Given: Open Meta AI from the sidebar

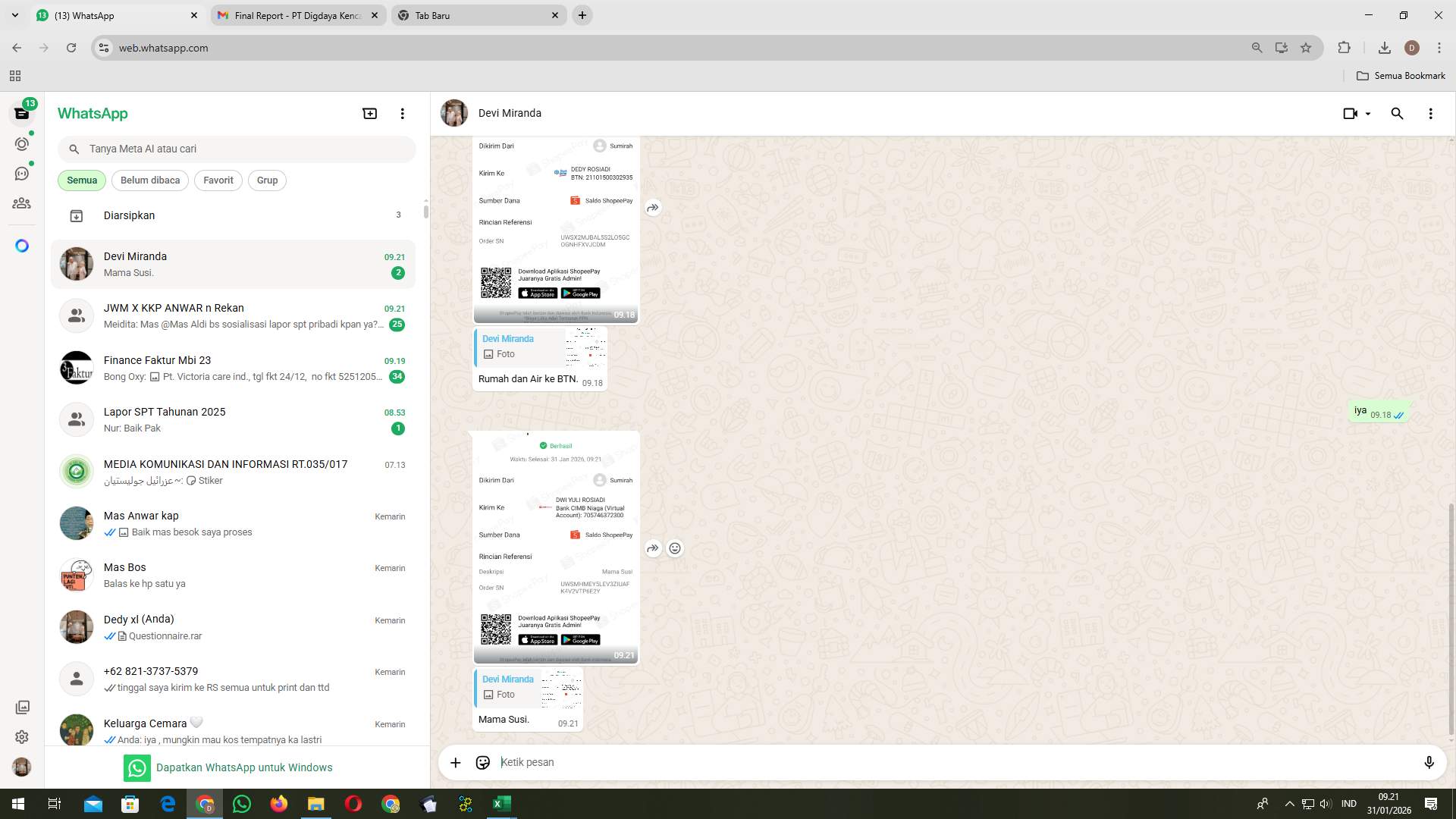Looking at the screenshot, I should pos(22,246).
